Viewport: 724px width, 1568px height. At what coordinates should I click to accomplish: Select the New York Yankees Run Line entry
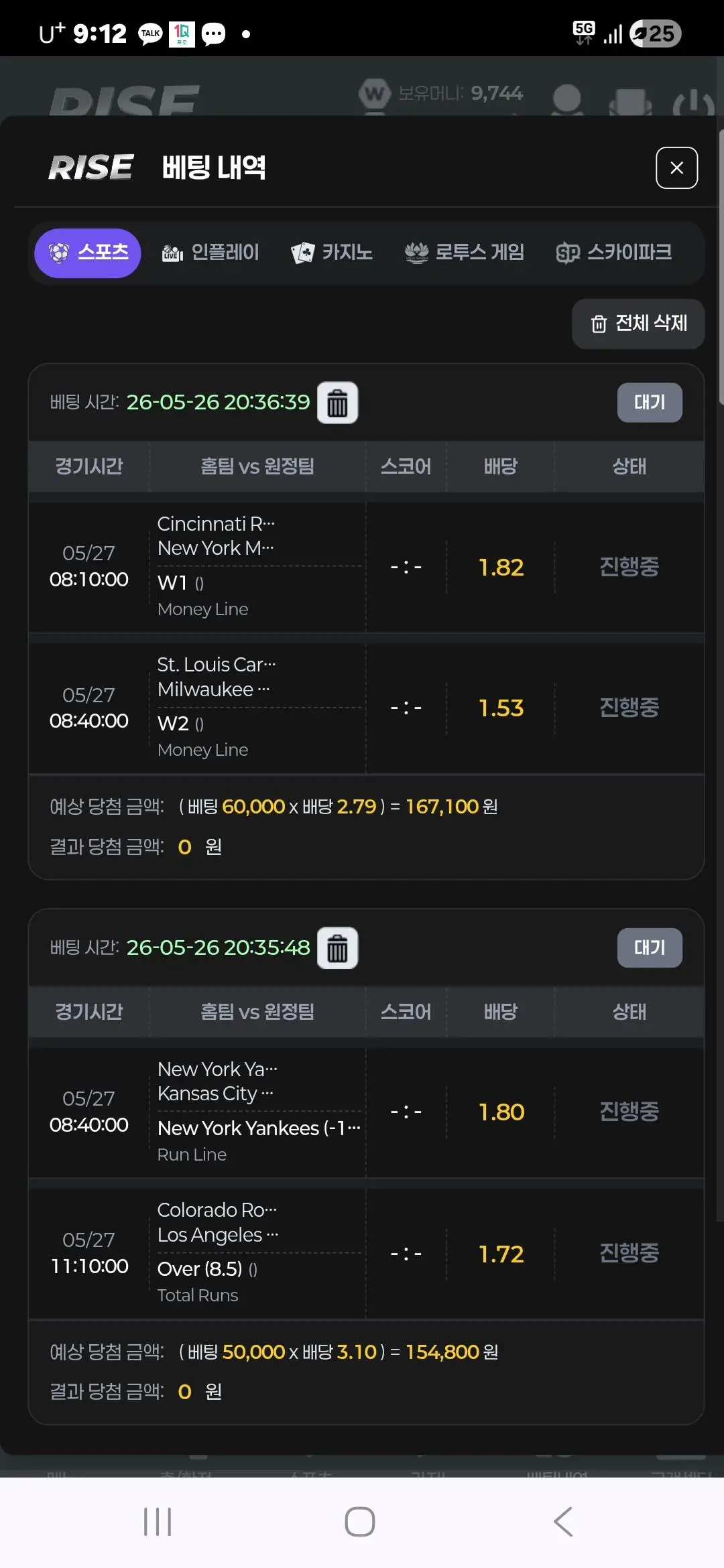pyautogui.click(x=259, y=1140)
